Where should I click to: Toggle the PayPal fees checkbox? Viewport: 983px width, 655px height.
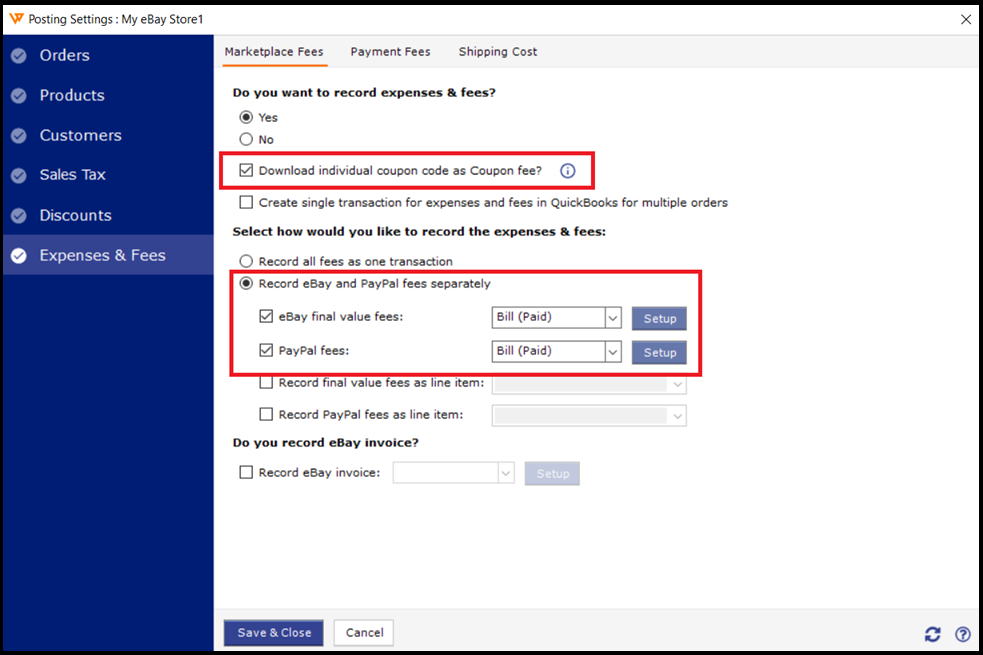266,350
